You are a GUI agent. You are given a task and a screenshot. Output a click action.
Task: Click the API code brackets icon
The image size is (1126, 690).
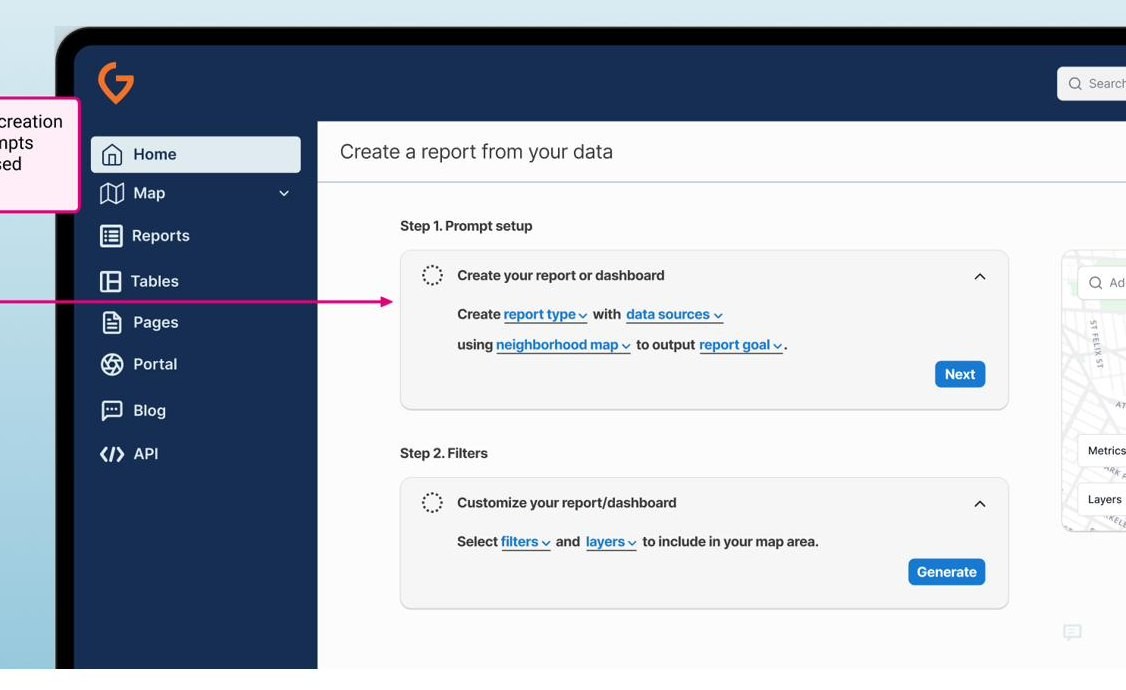tap(112, 454)
